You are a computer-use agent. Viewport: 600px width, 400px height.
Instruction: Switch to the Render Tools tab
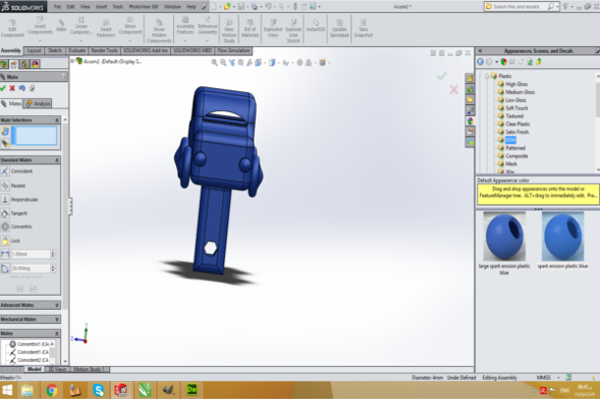[104, 51]
